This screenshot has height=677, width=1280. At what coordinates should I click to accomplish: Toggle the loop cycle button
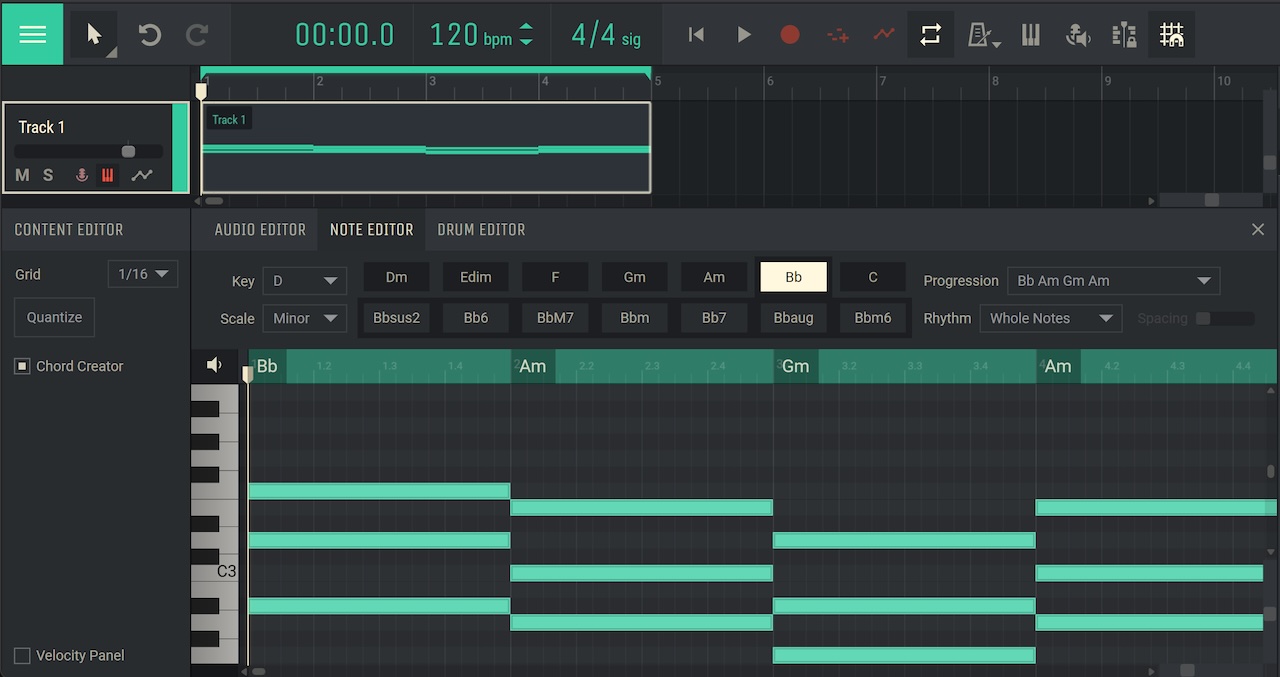(x=930, y=35)
